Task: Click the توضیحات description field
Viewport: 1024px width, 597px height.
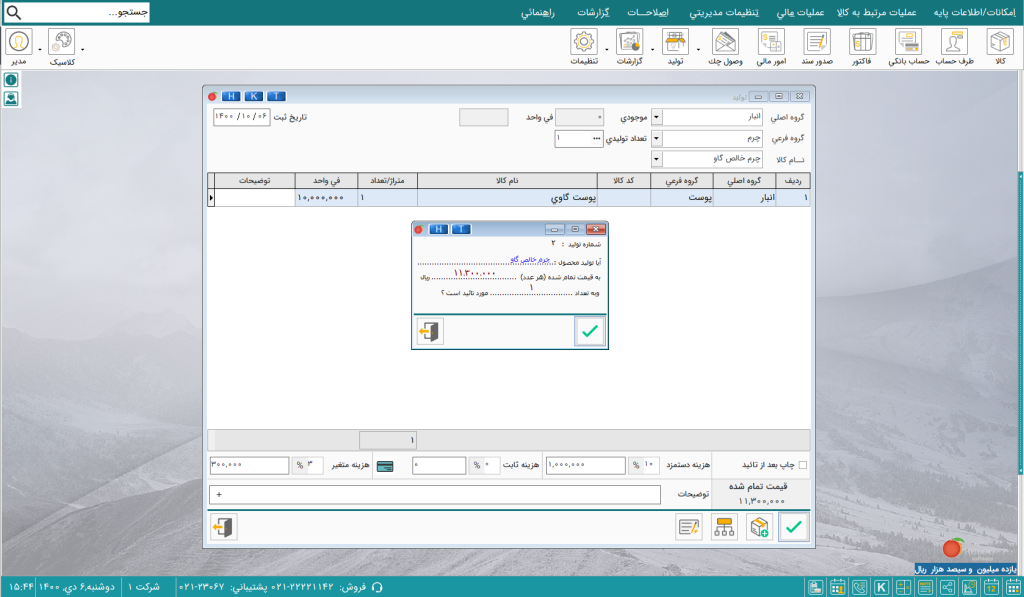Action: [435, 494]
